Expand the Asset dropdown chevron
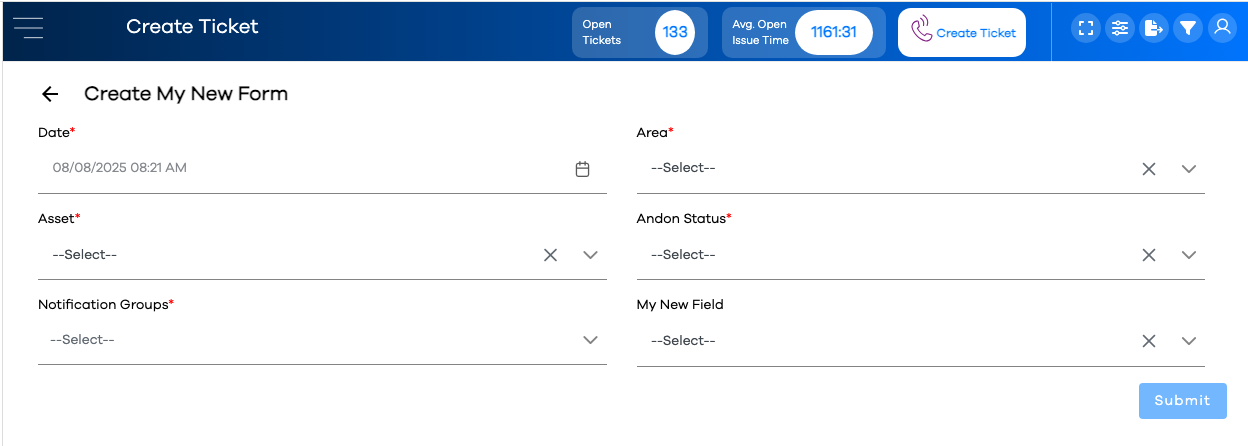 click(x=590, y=255)
